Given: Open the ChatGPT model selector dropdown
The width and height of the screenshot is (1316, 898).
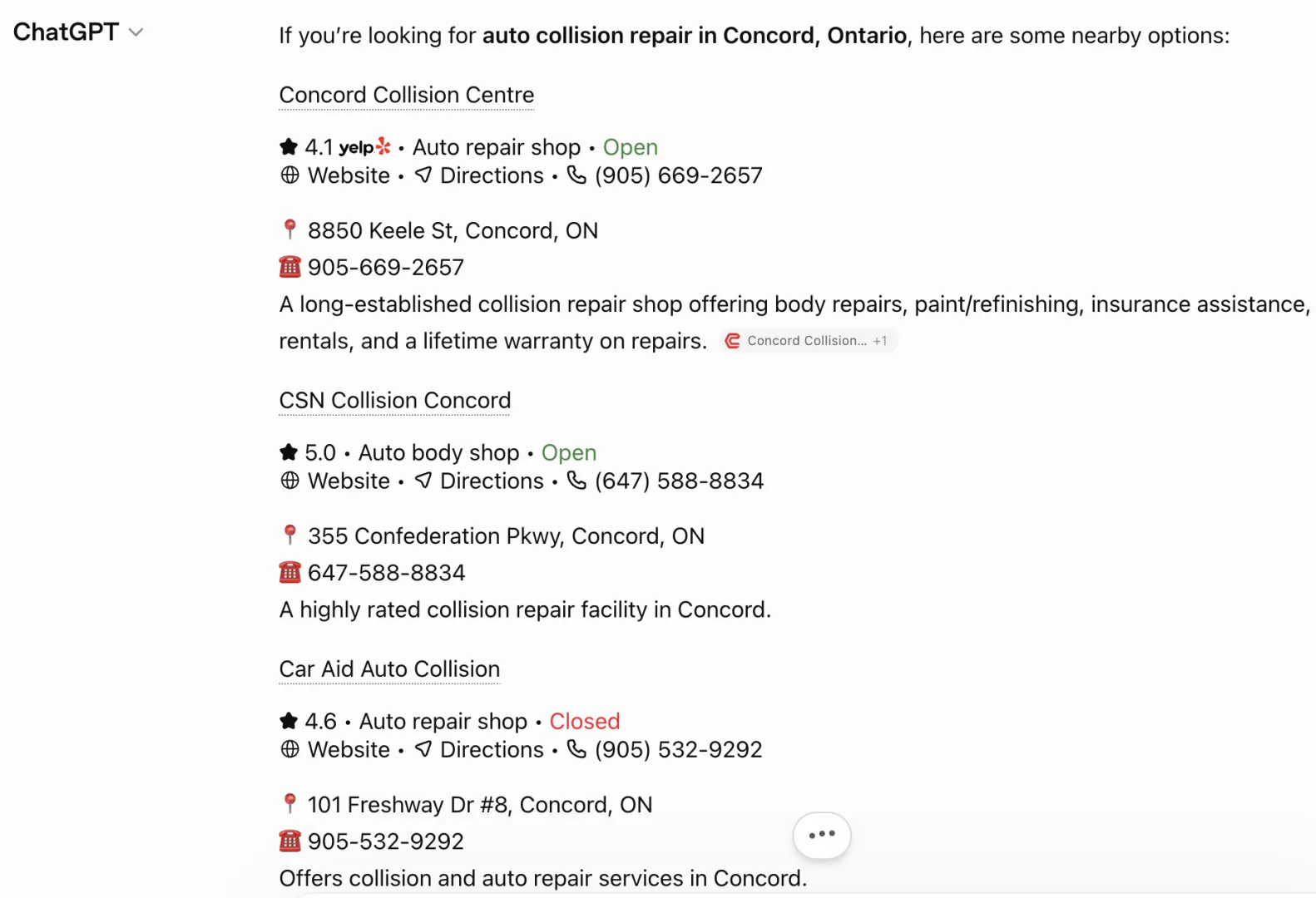Looking at the screenshot, I should (78, 32).
